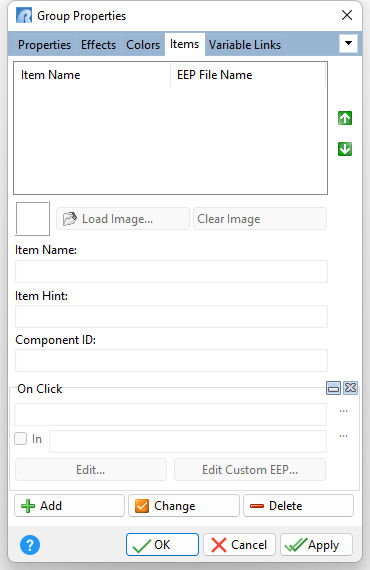
Task: Enable the In checkbox
Action: (20, 438)
